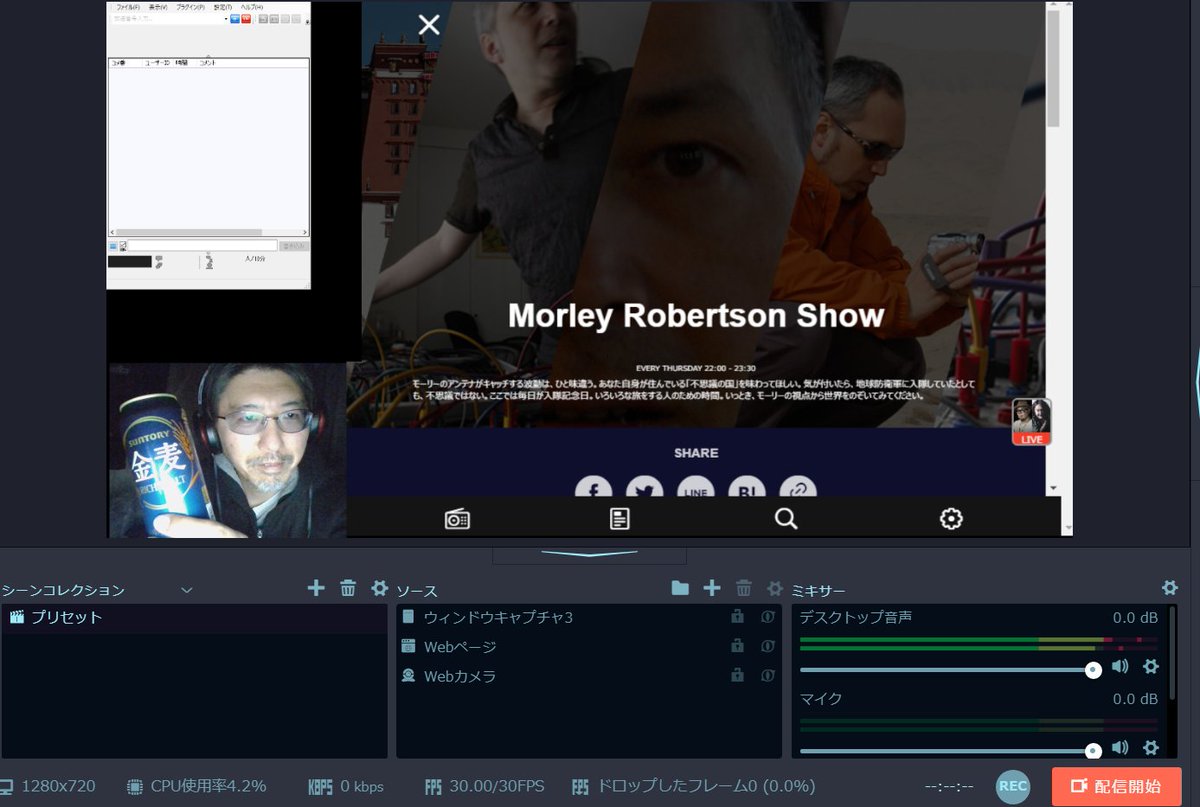This screenshot has height=807, width=1200.
Task: Click the Facebook share icon in preview
Action: [593, 487]
